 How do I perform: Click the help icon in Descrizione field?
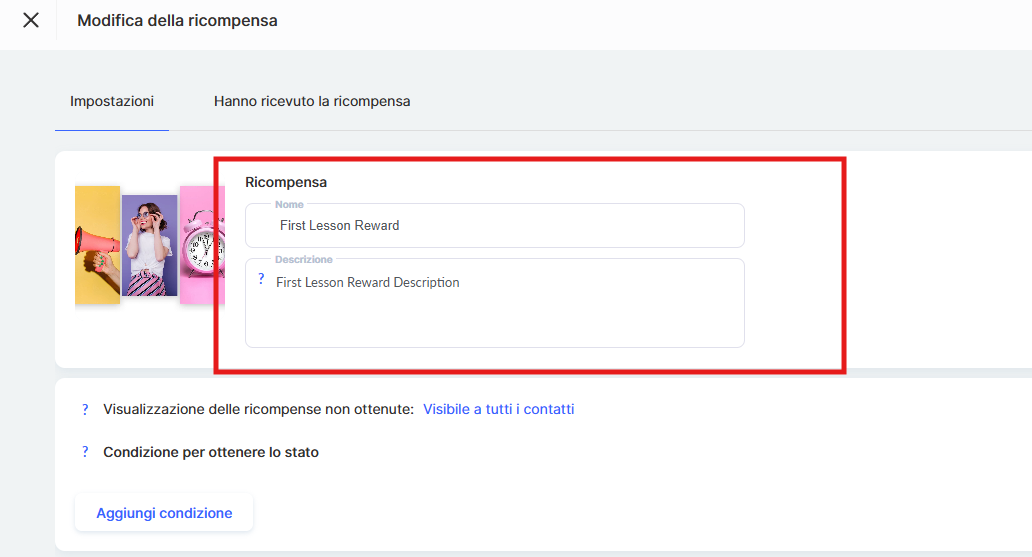click(261, 279)
